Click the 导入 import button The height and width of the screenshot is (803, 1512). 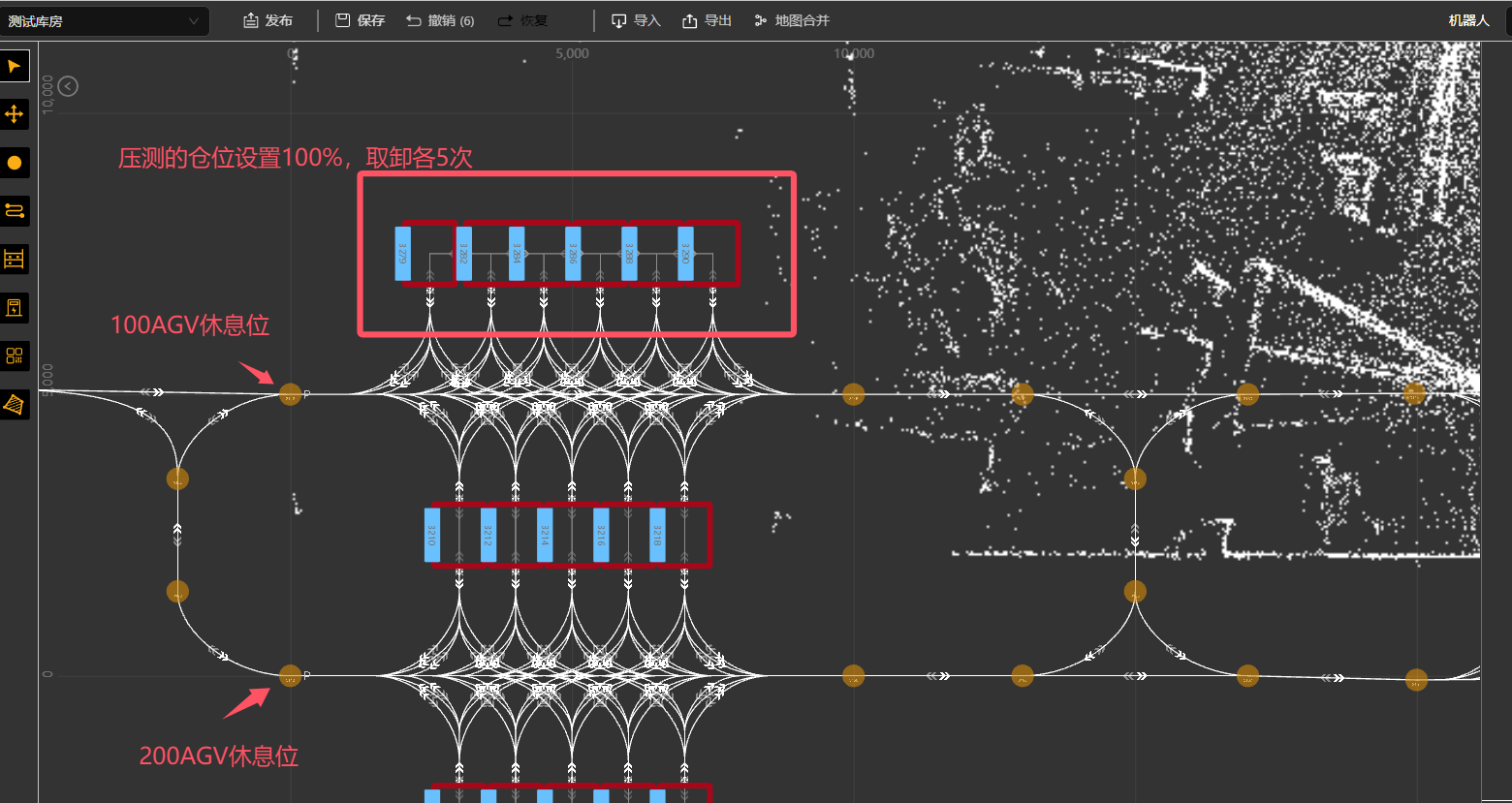(636, 20)
